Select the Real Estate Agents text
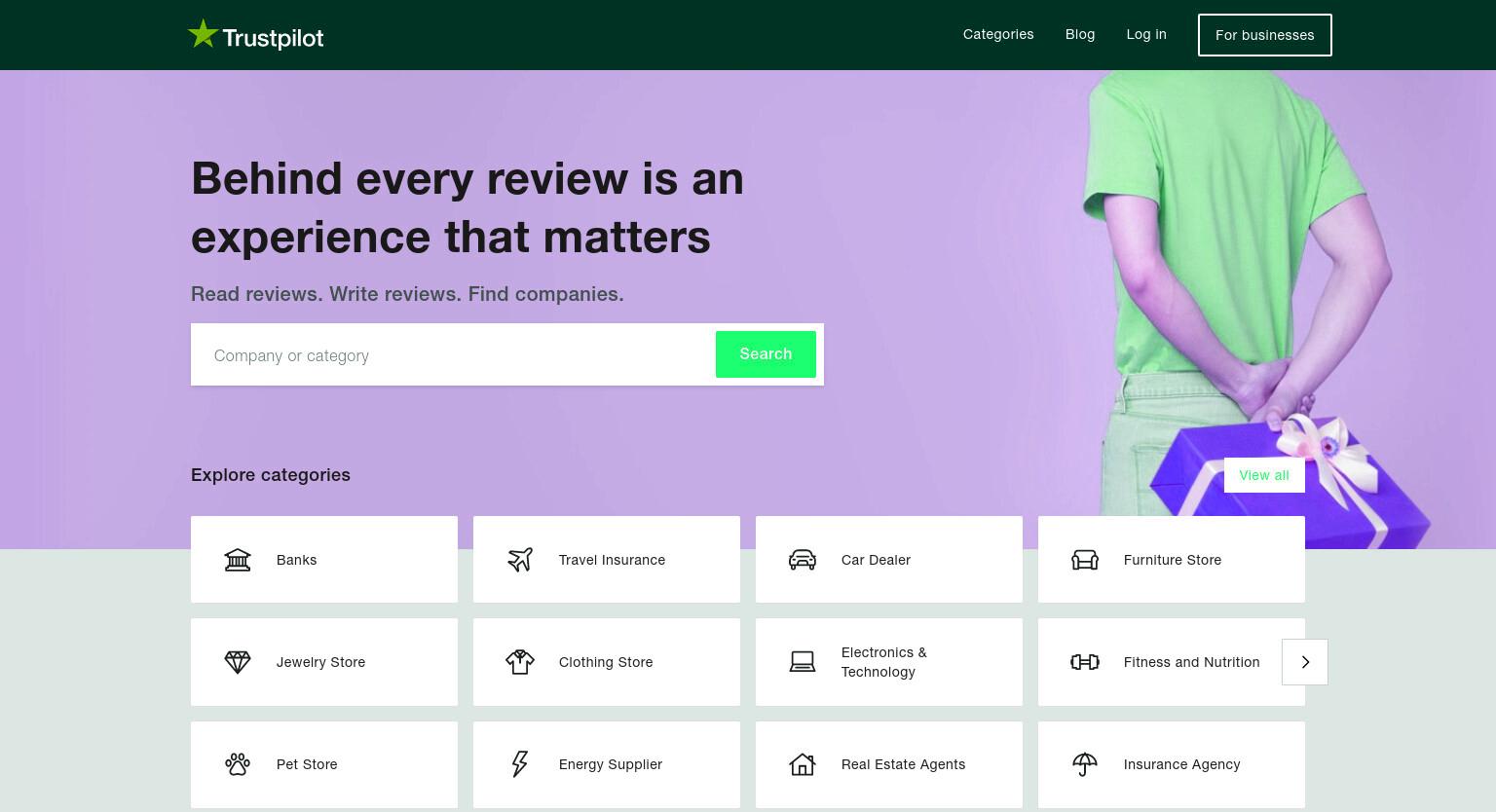The width and height of the screenshot is (1496, 812). pyautogui.click(x=904, y=764)
